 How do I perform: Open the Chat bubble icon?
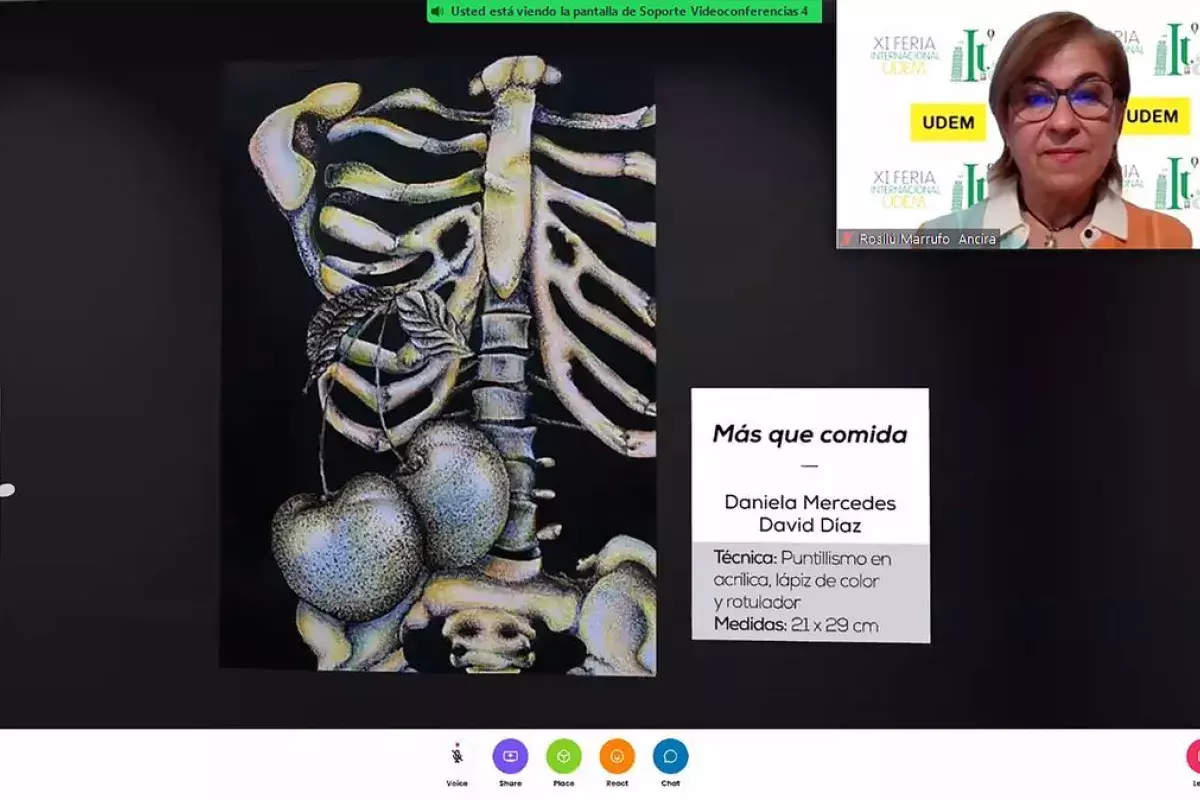(670, 756)
